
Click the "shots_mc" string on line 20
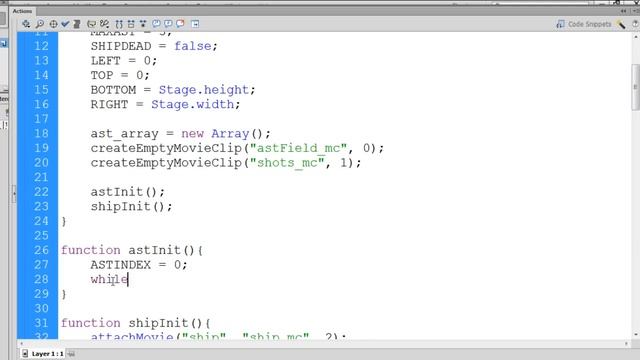point(287,163)
